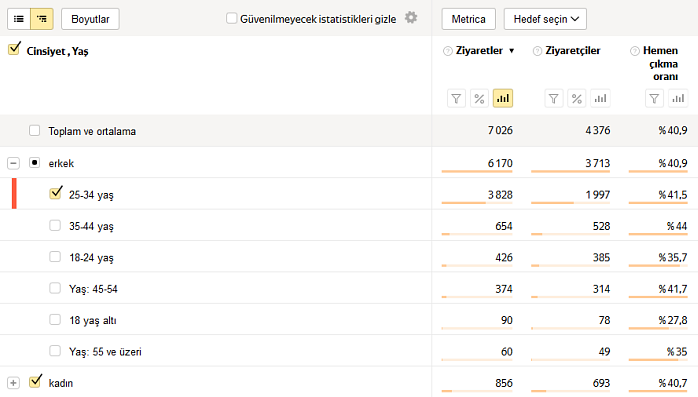Click the Metrica button
698x397 pixels.
(x=469, y=19)
